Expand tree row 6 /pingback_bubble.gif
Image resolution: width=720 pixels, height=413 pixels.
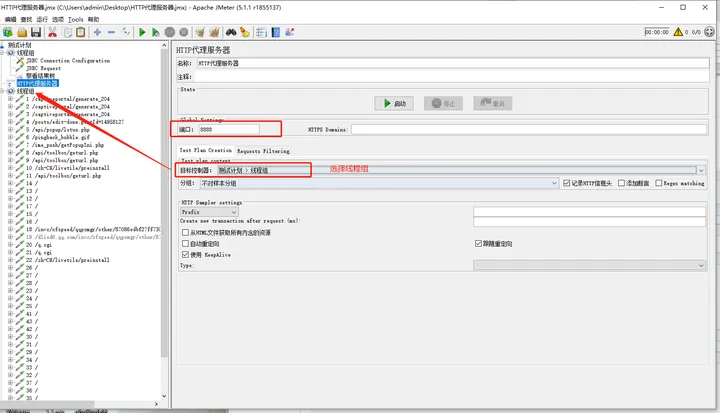coord(10,137)
